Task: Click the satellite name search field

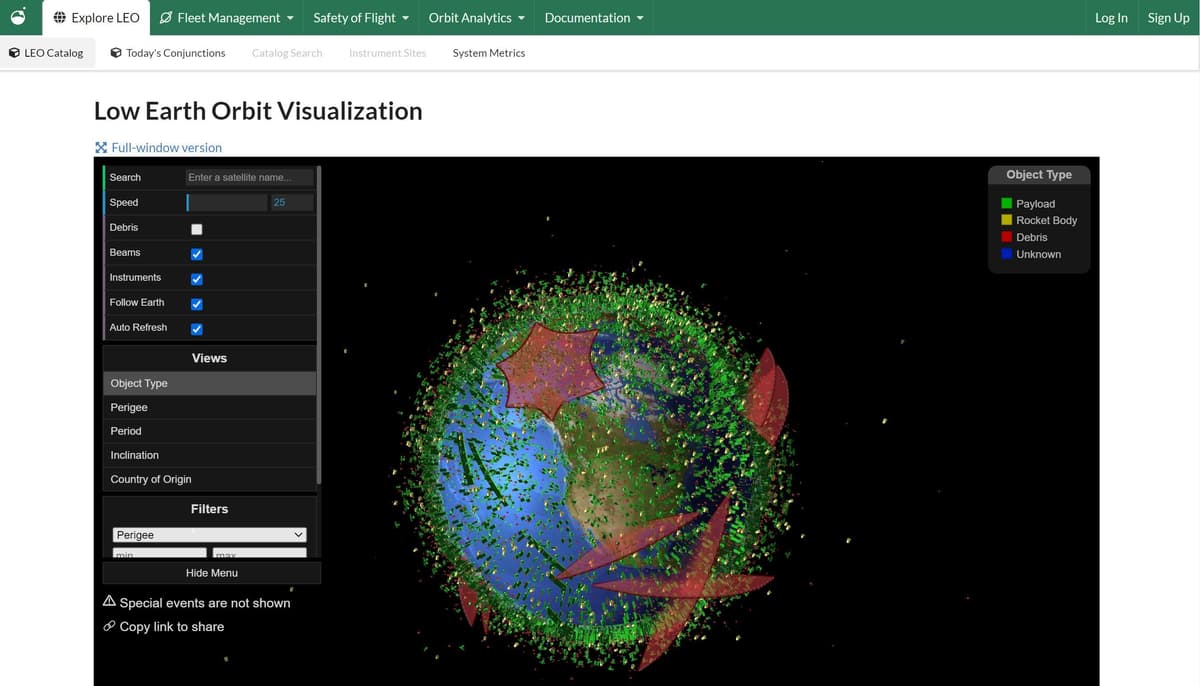Action: (249, 177)
